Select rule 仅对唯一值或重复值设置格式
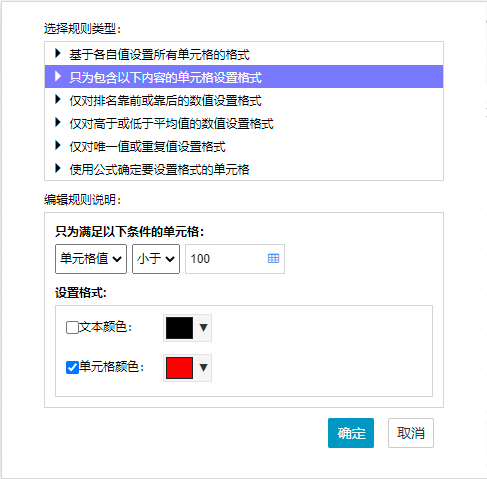 tap(244, 146)
